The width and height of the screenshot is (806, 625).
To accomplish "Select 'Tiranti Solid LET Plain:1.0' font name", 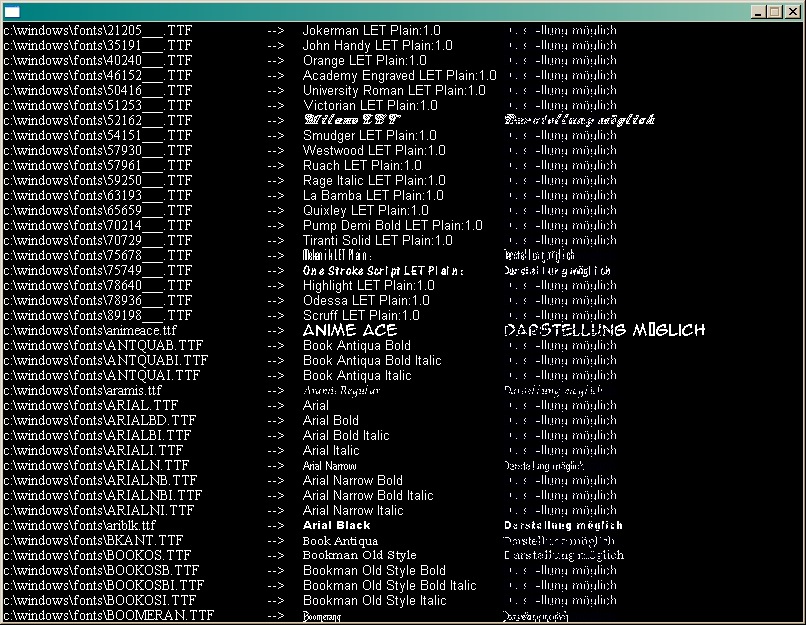I will [x=378, y=240].
